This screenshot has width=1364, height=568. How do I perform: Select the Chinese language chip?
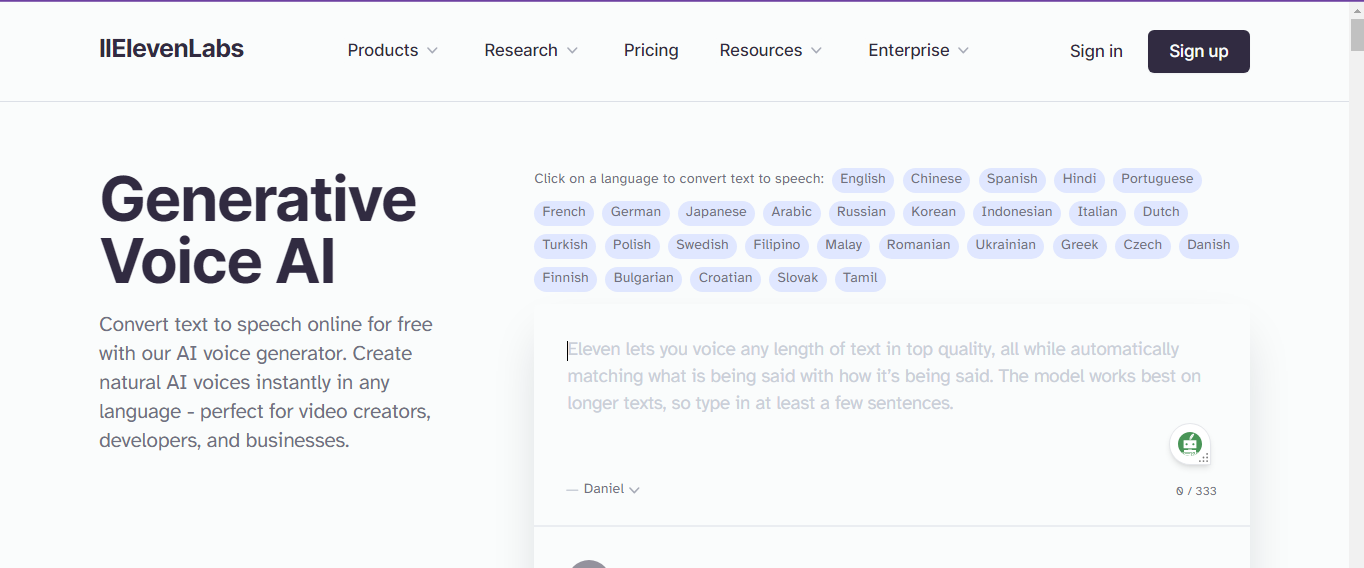pos(936,179)
